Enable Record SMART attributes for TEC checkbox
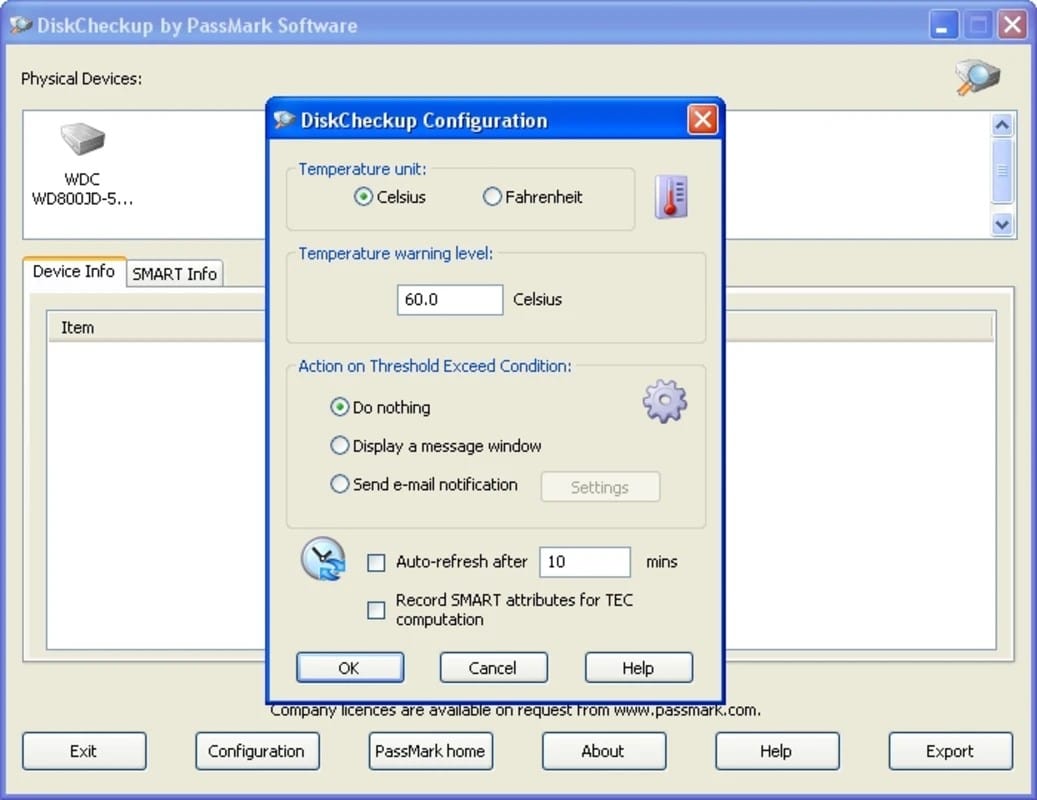The image size is (1037, 800). 376,610
